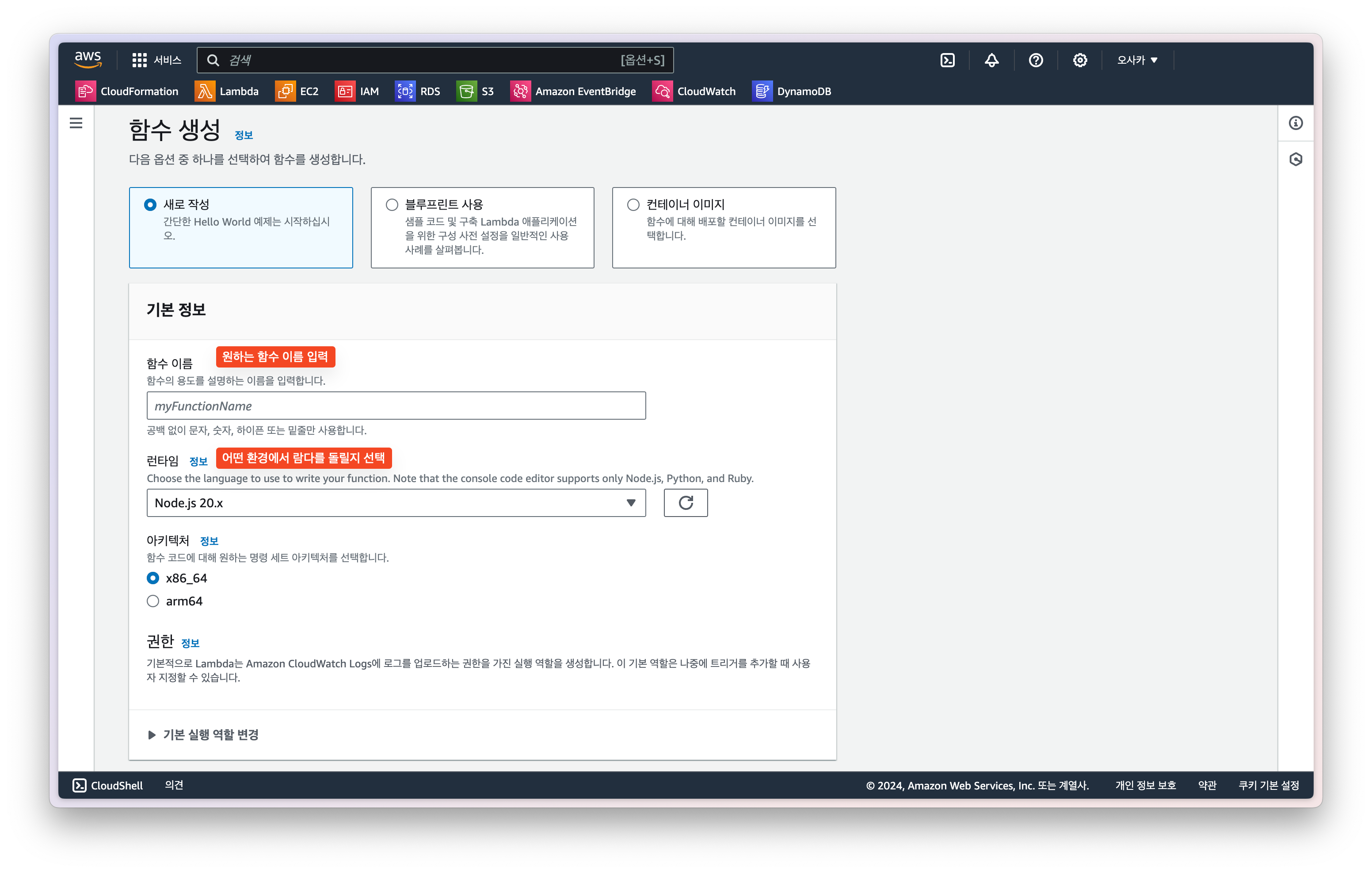This screenshot has height=873, width=1372.
Task: Choose arm64 architecture
Action: 152,601
